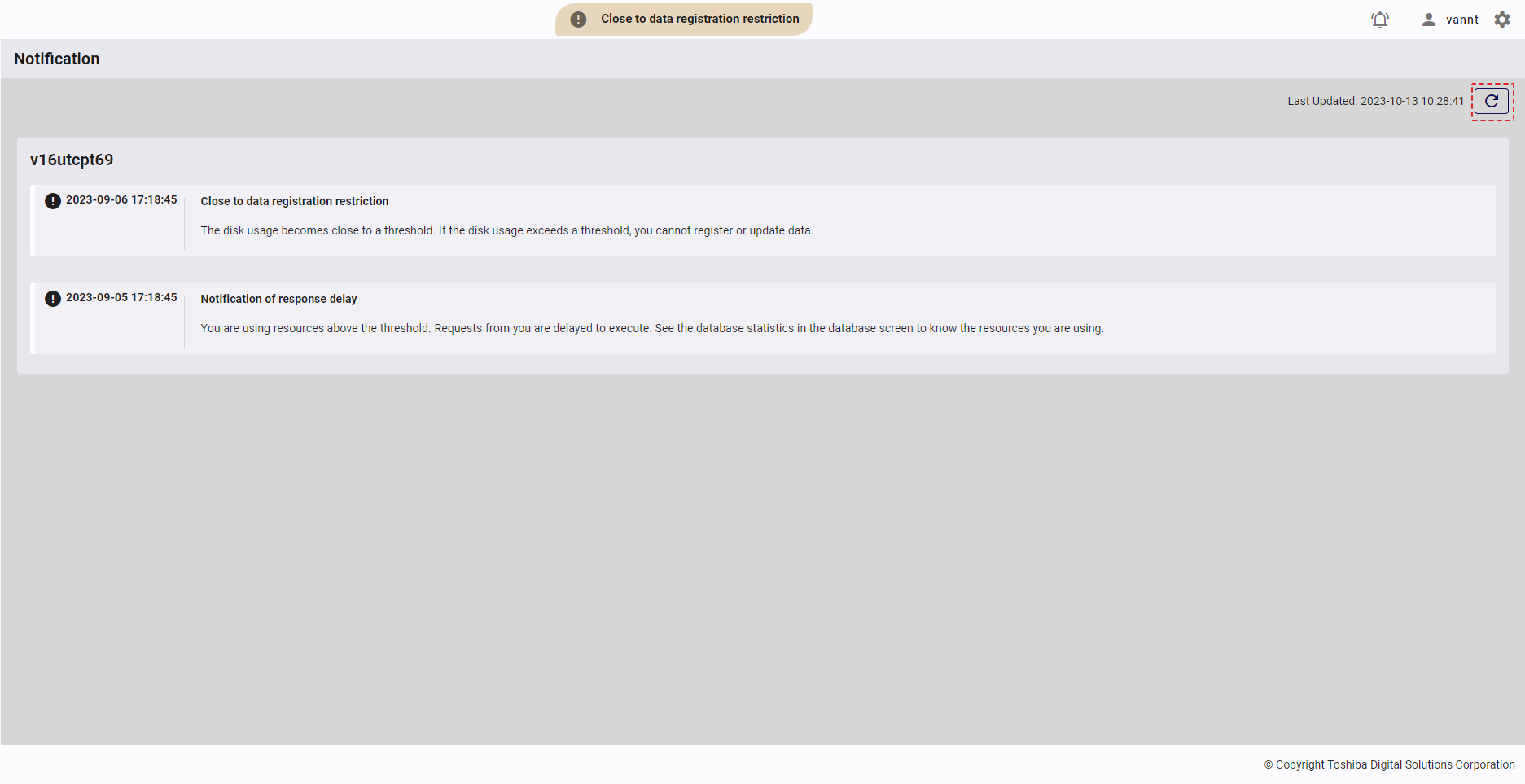
Task: Click the 2023-09-05 17:18:45 timestamp
Action: tap(121, 298)
